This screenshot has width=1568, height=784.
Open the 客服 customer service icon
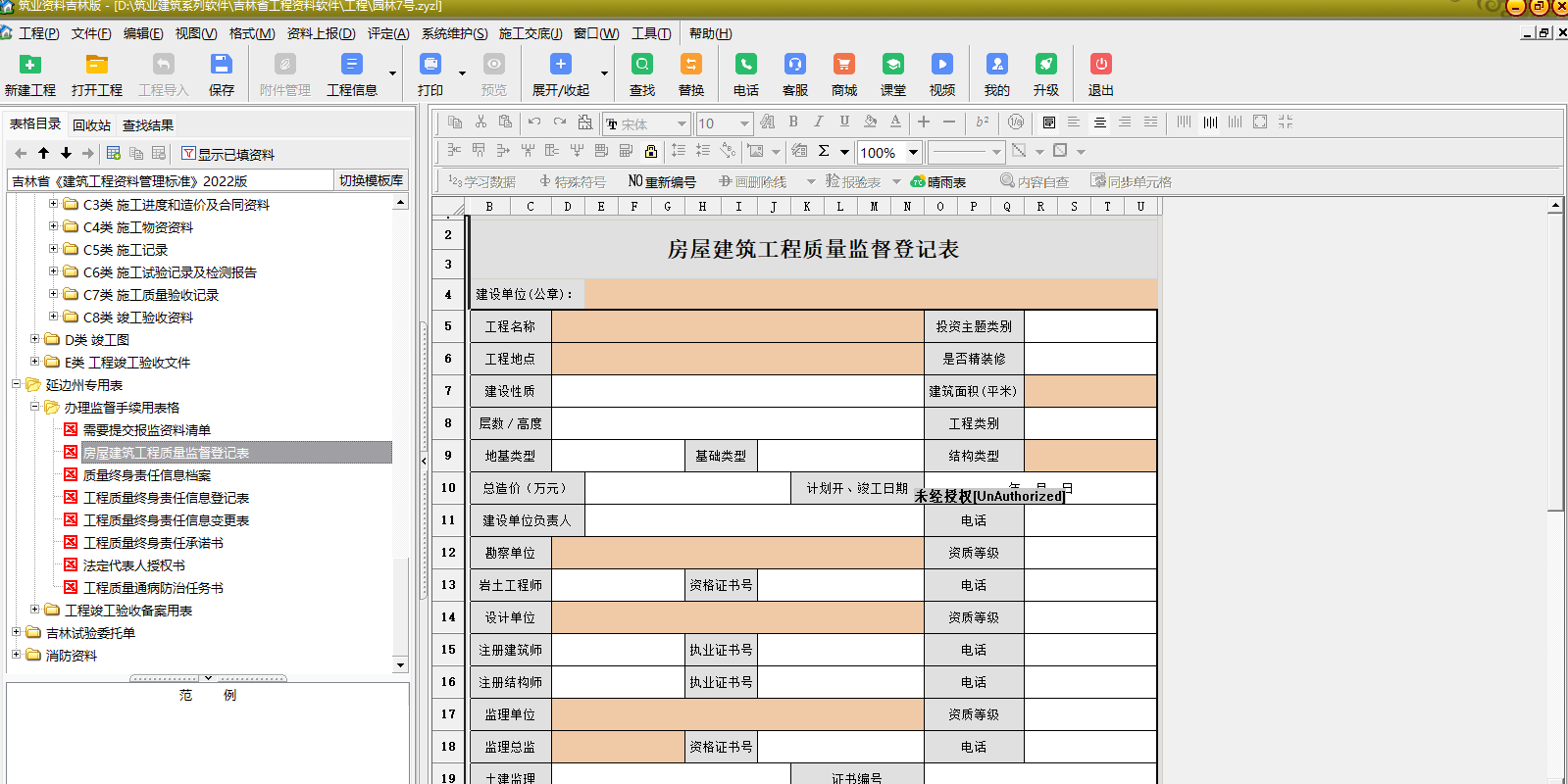coord(794,65)
